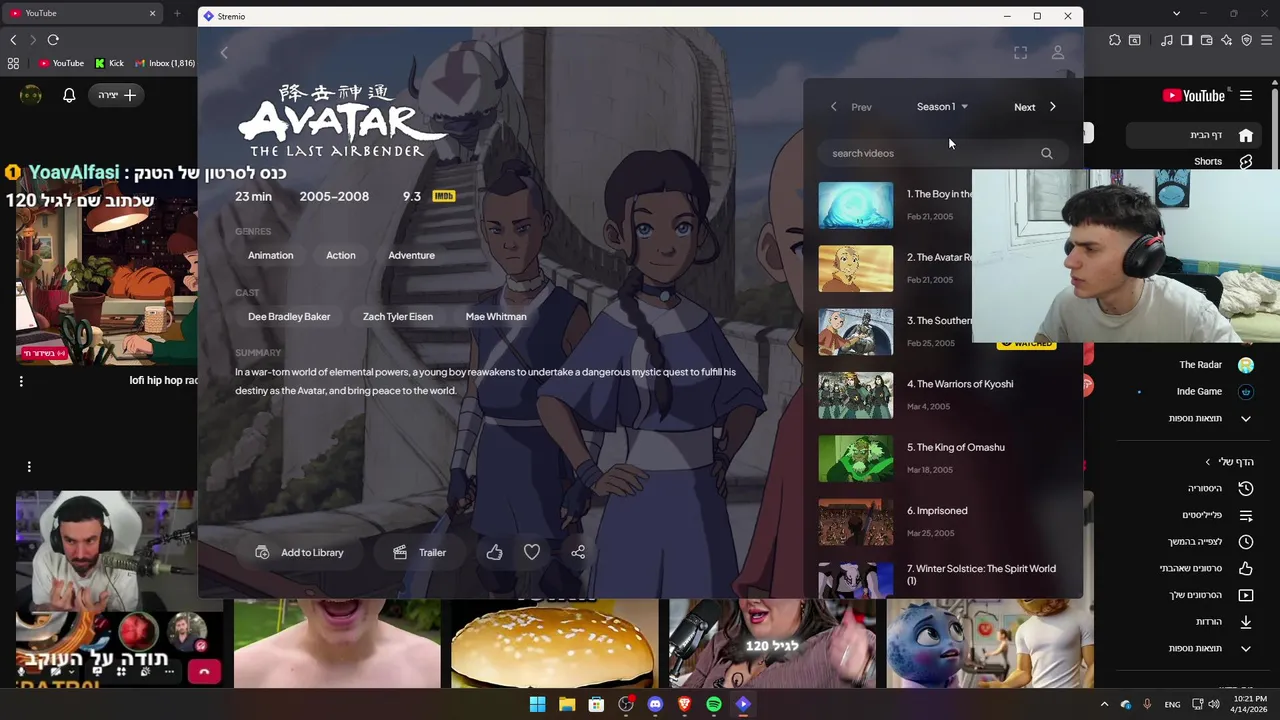
Task: Click Add to Library button
Action: click(x=299, y=552)
